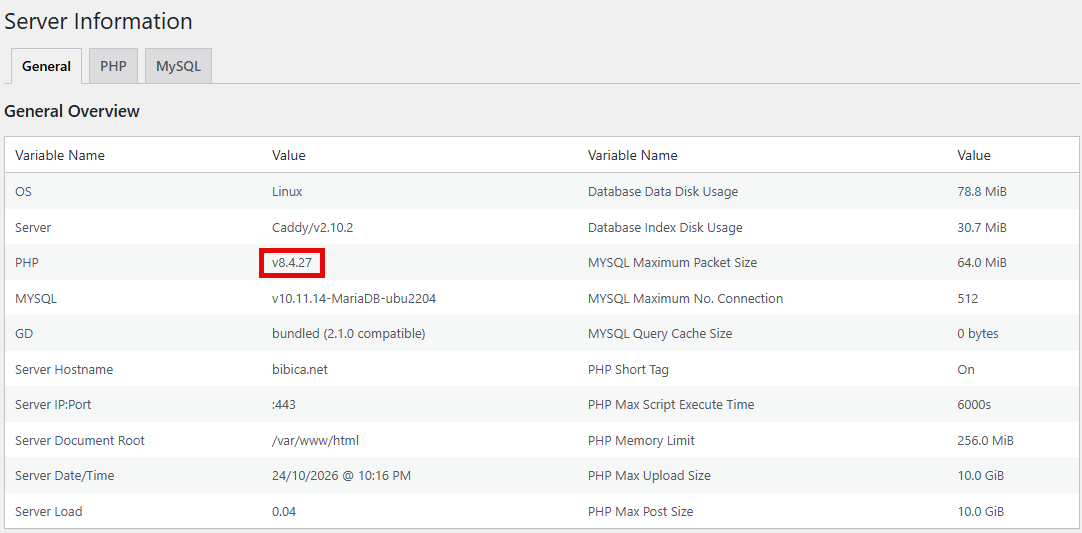Open the PHP tab
Screen dimensions: 1082x533
tap(113, 66)
